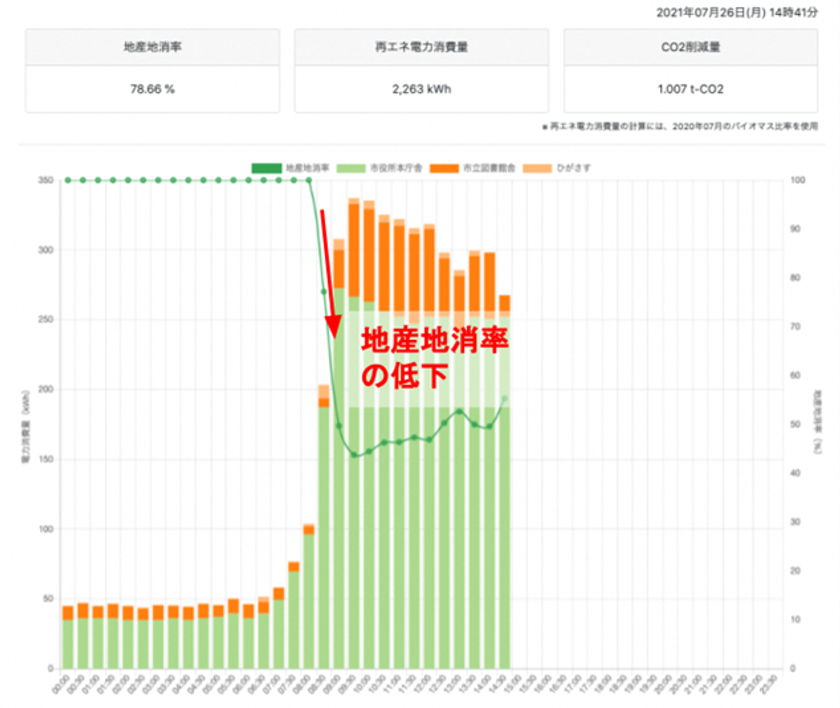Select the CO2削減量 card header

pos(691,47)
